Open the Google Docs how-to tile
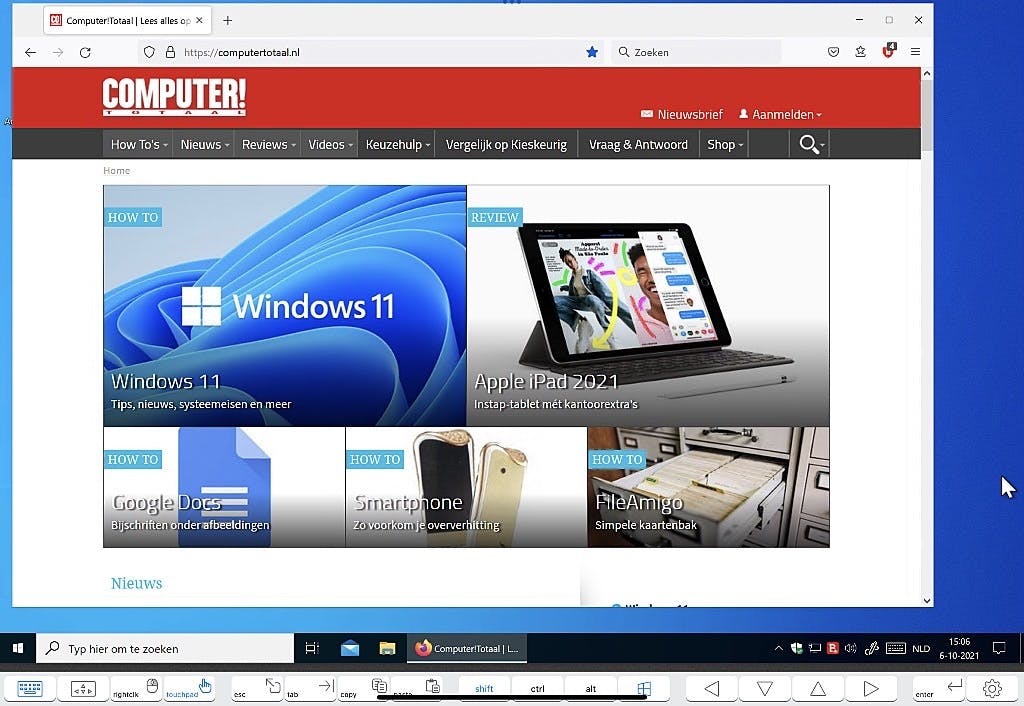This screenshot has height=706, width=1024. pyautogui.click(x=224, y=487)
